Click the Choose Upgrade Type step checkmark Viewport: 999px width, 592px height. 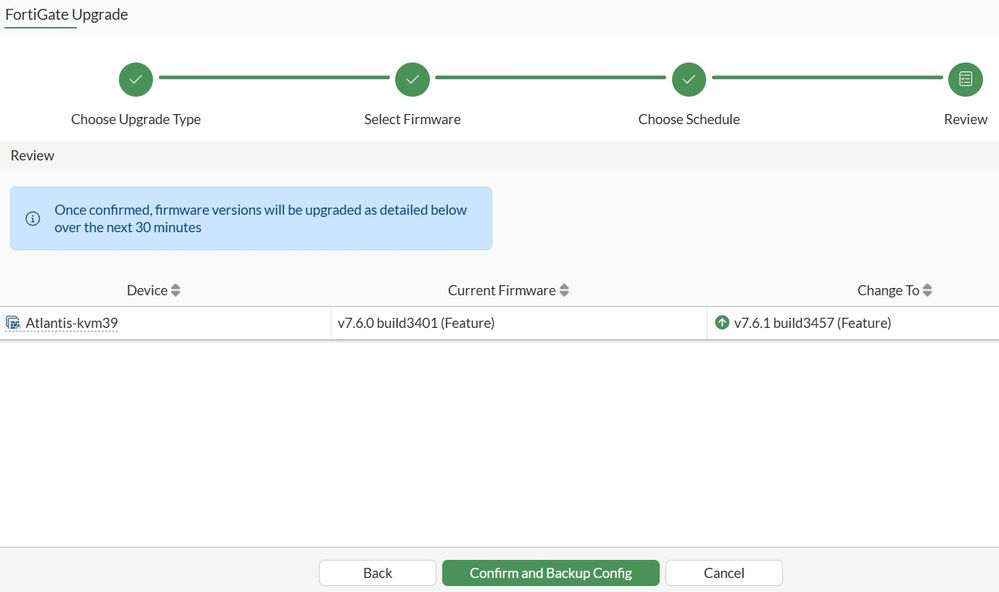click(136, 79)
